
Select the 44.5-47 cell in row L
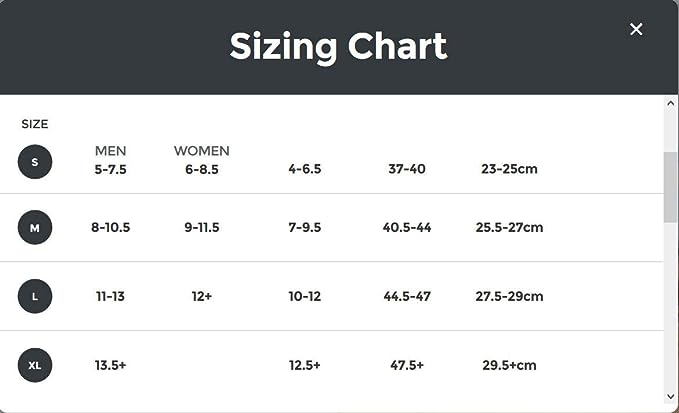tap(406, 296)
